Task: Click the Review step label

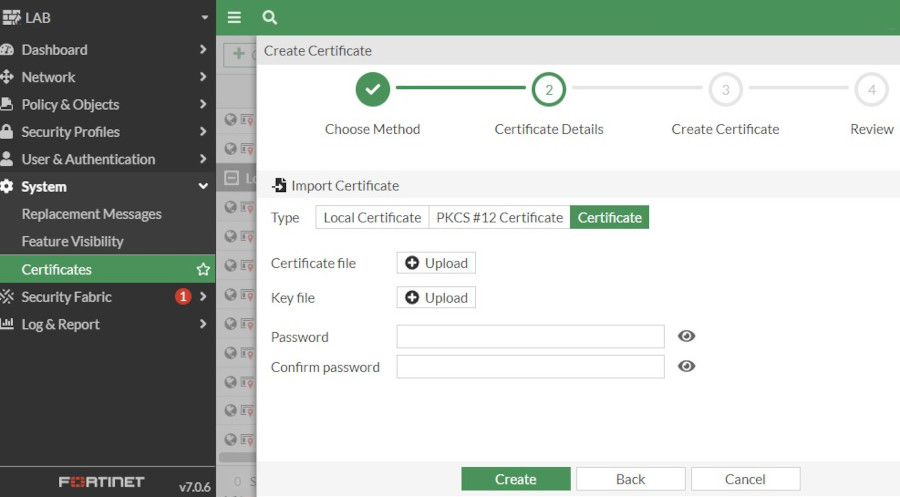Action: pos(872,129)
